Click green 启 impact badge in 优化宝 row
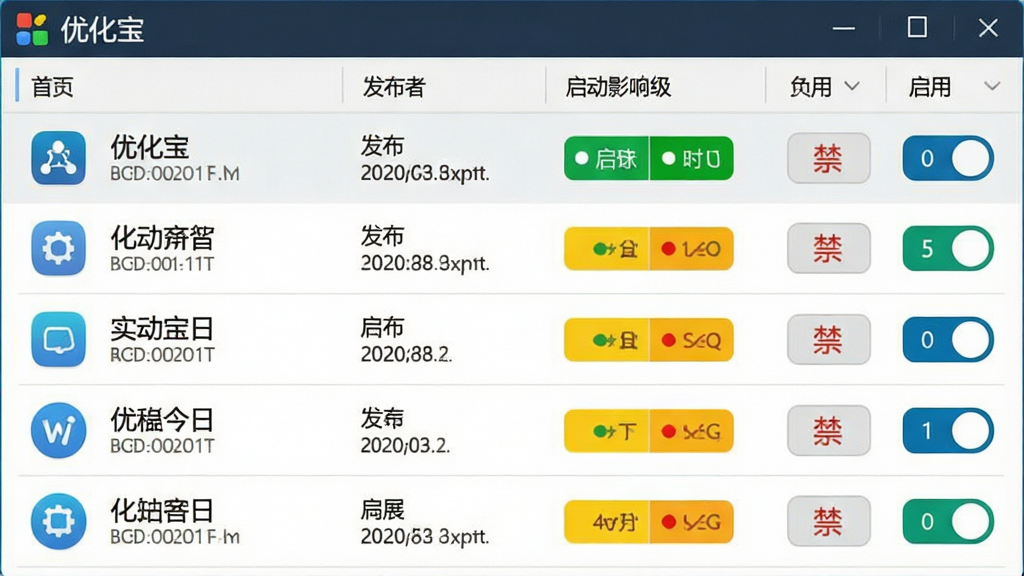Viewport: 1024px width, 576px height. (x=606, y=158)
